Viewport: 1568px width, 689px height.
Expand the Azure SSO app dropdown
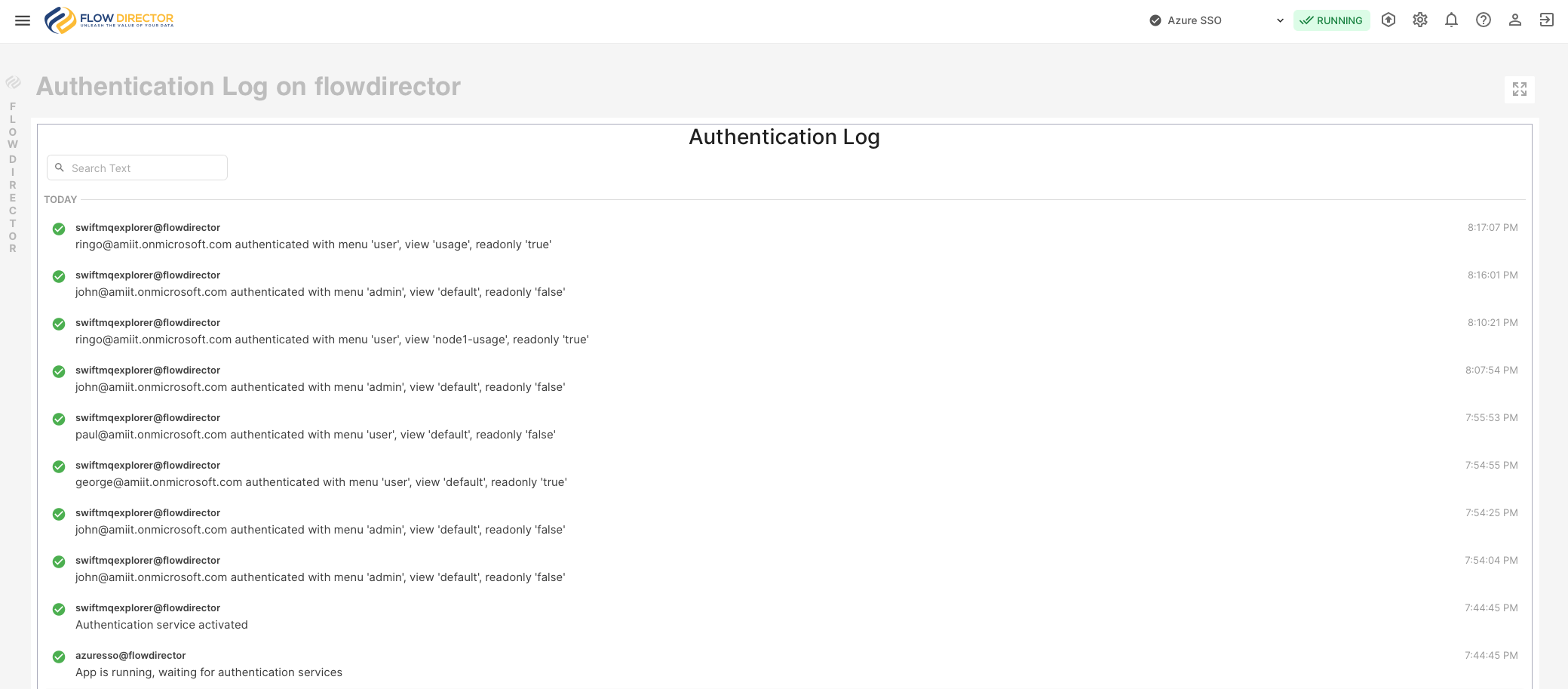1194,20
